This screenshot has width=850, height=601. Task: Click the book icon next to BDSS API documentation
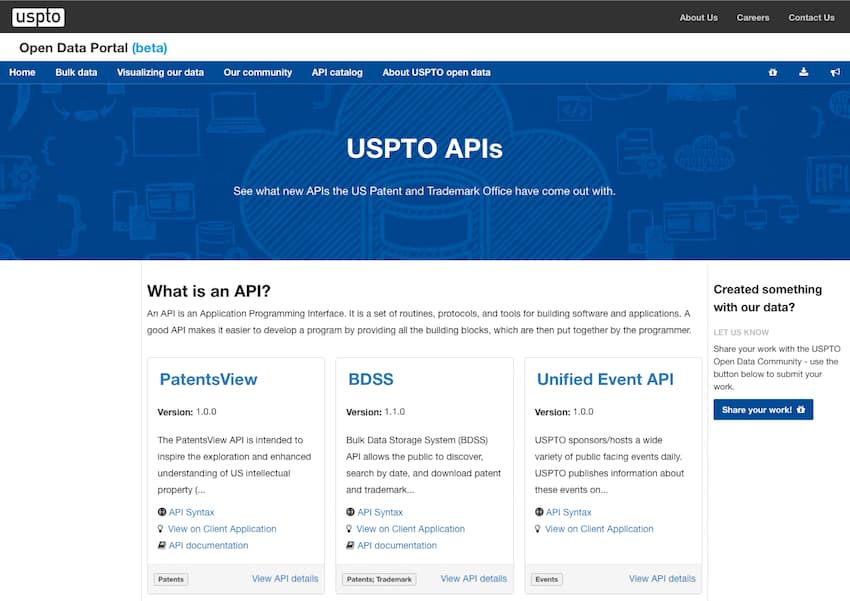point(350,545)
